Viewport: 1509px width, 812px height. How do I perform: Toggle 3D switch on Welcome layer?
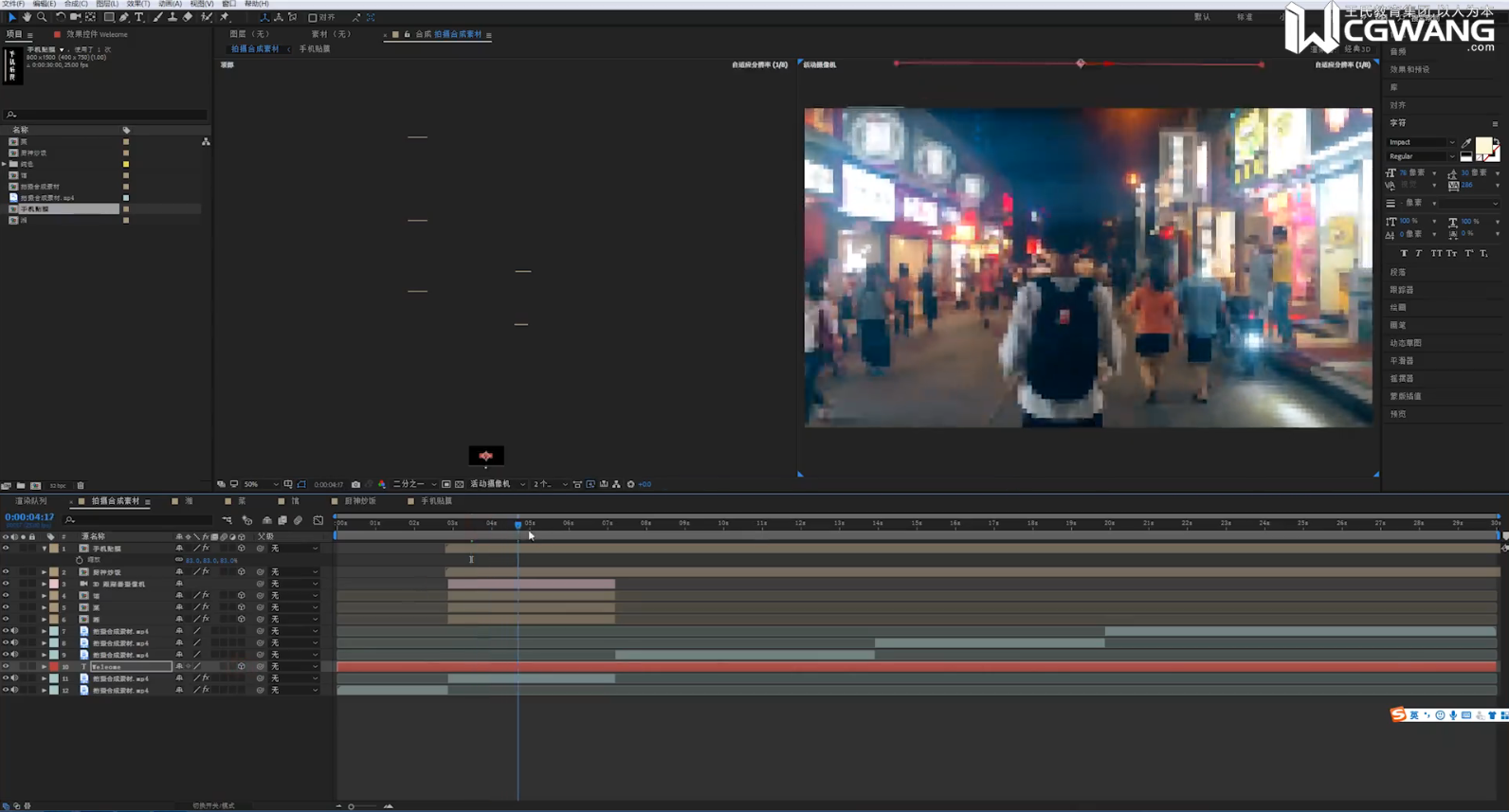click(242, 667)
